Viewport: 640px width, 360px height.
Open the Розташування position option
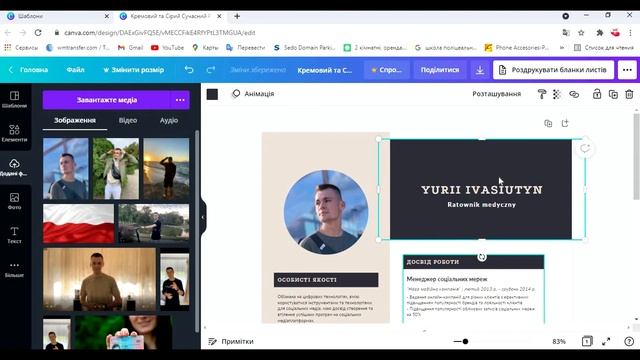[x=496, y=94]
